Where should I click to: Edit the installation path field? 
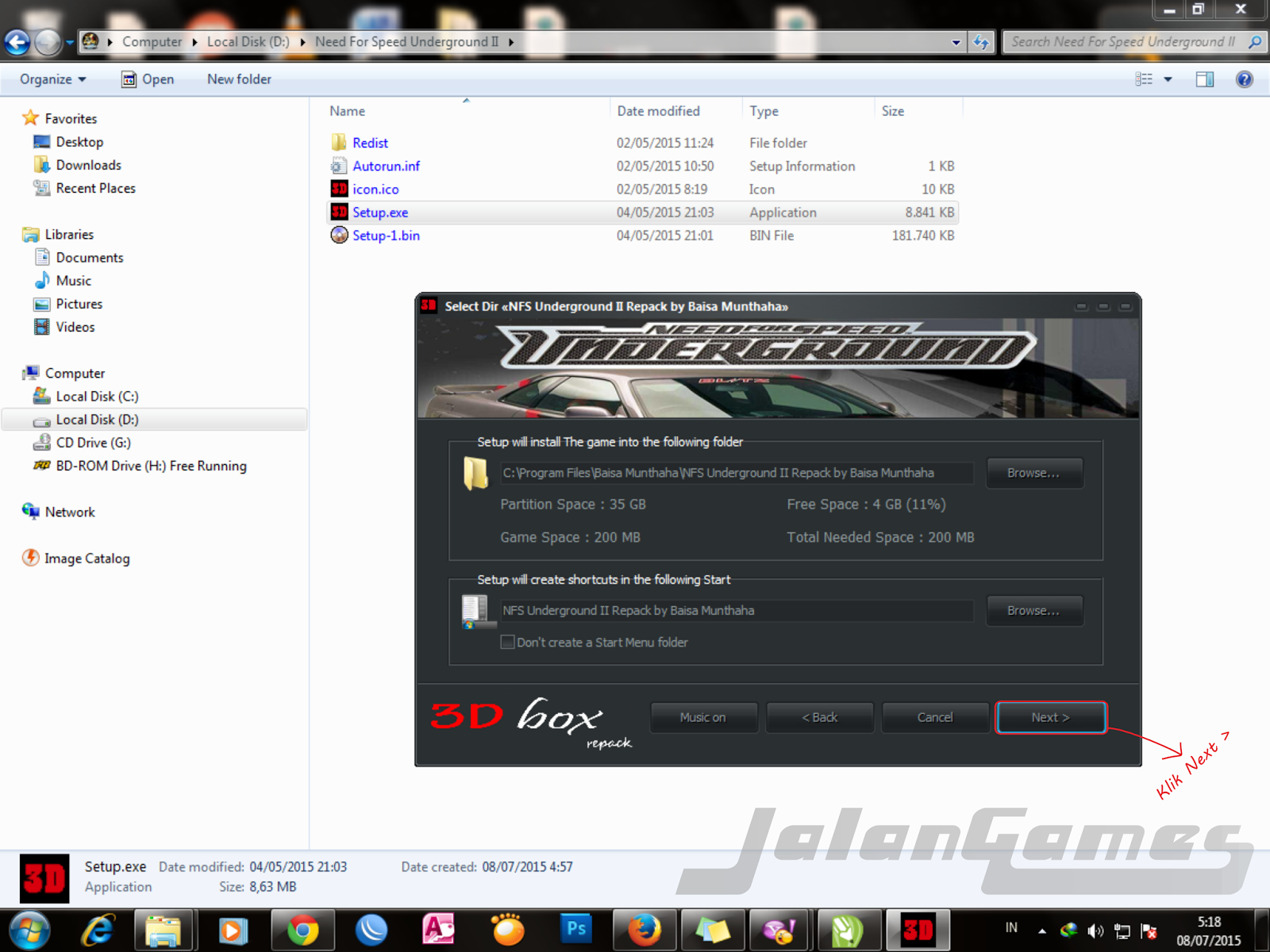(x=737, y=473)
